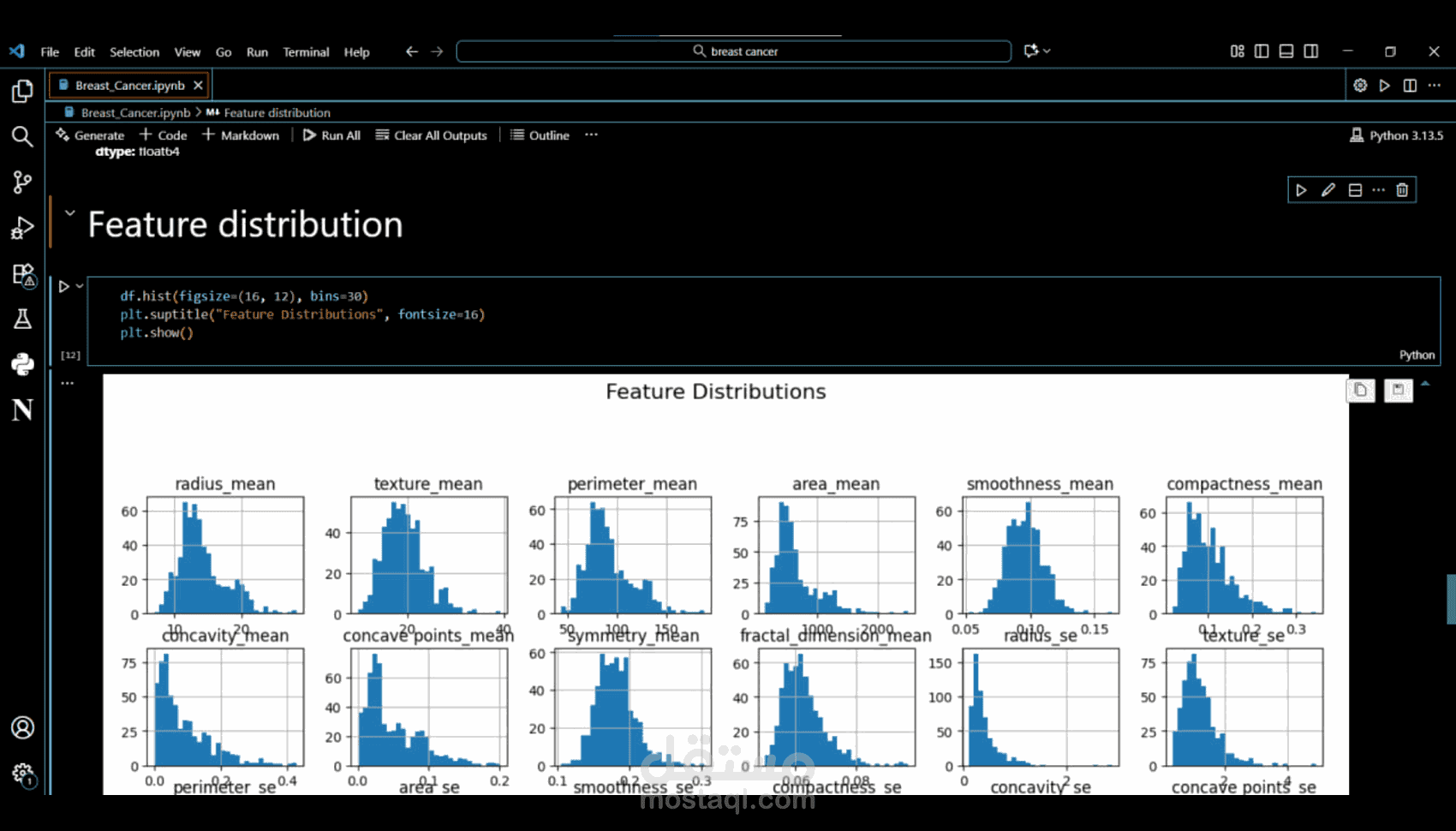Open notebook settings gear icon

pyautogui.click(x=1360, y=86)
